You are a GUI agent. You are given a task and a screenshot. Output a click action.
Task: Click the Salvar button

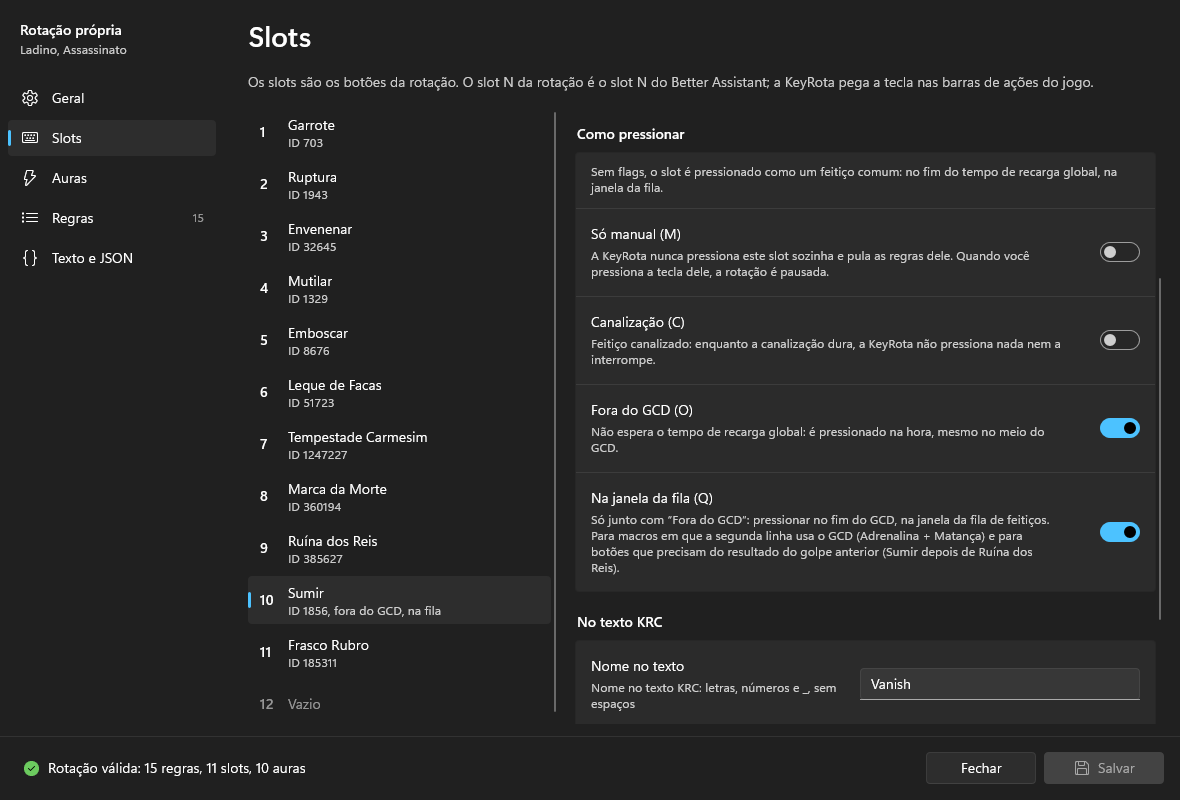click(x=1103, y=768)
